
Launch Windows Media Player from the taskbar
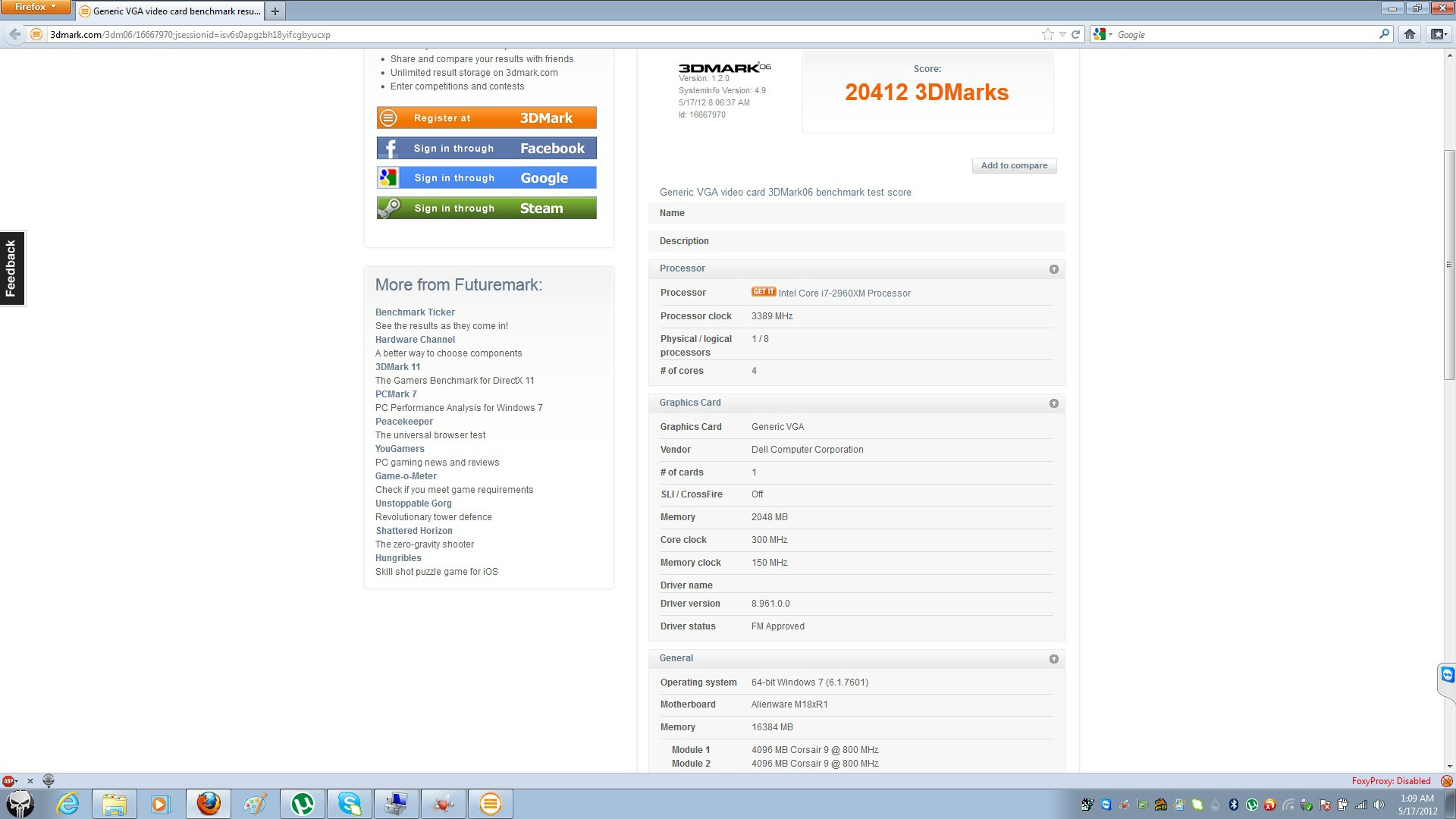coord(161,804)
